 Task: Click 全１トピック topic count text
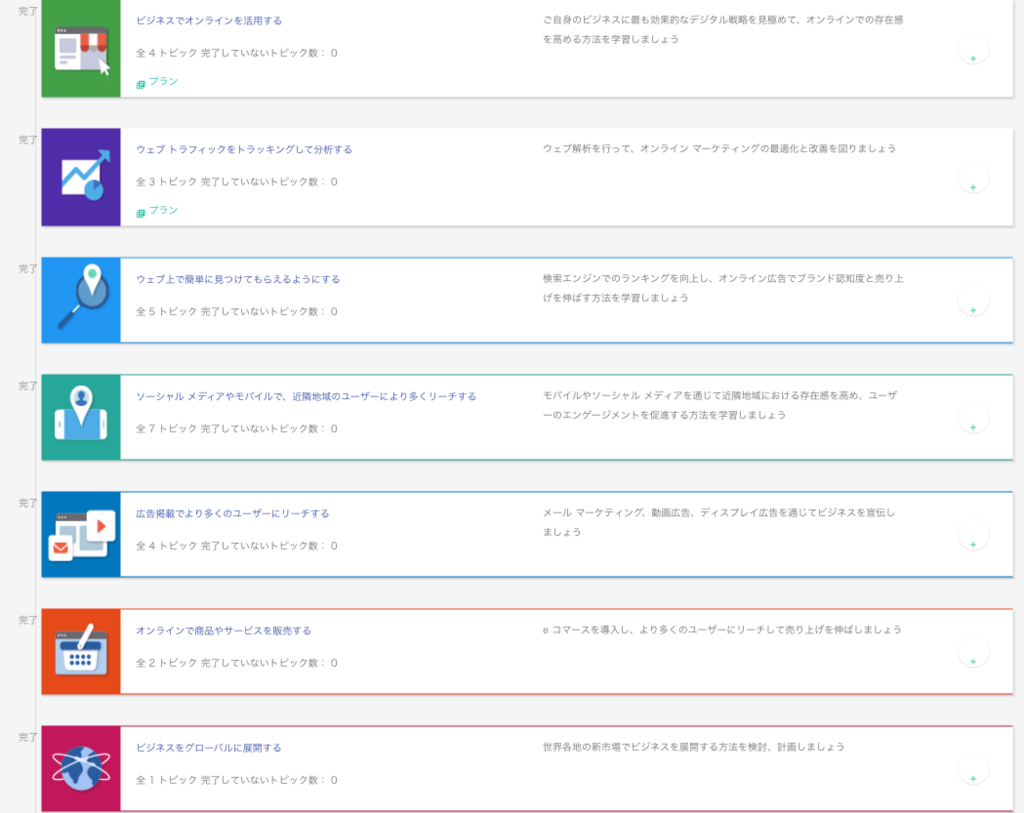pyautogui.click(x=167, y=780)
